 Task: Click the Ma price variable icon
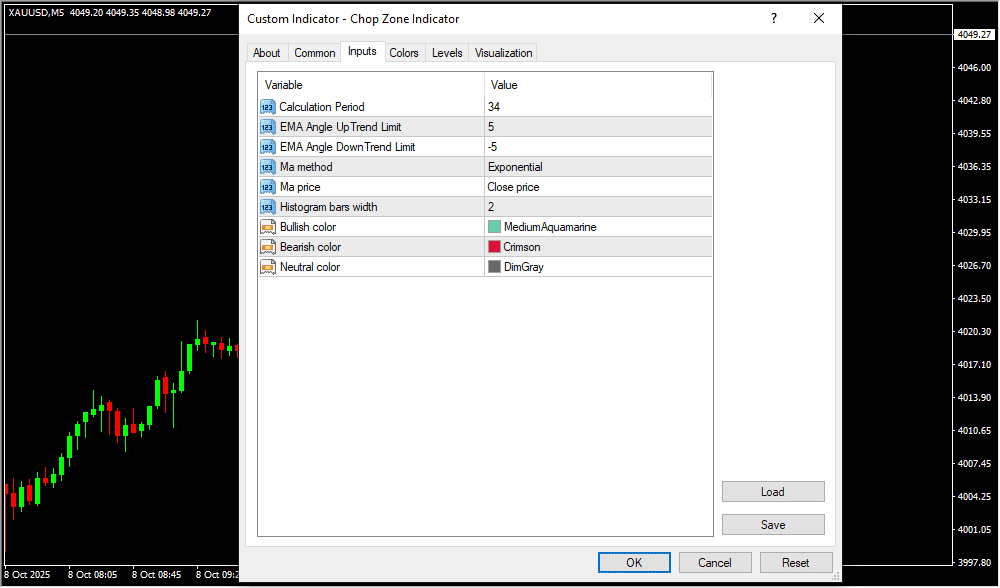pyautogui.click(x=267, y=187)
